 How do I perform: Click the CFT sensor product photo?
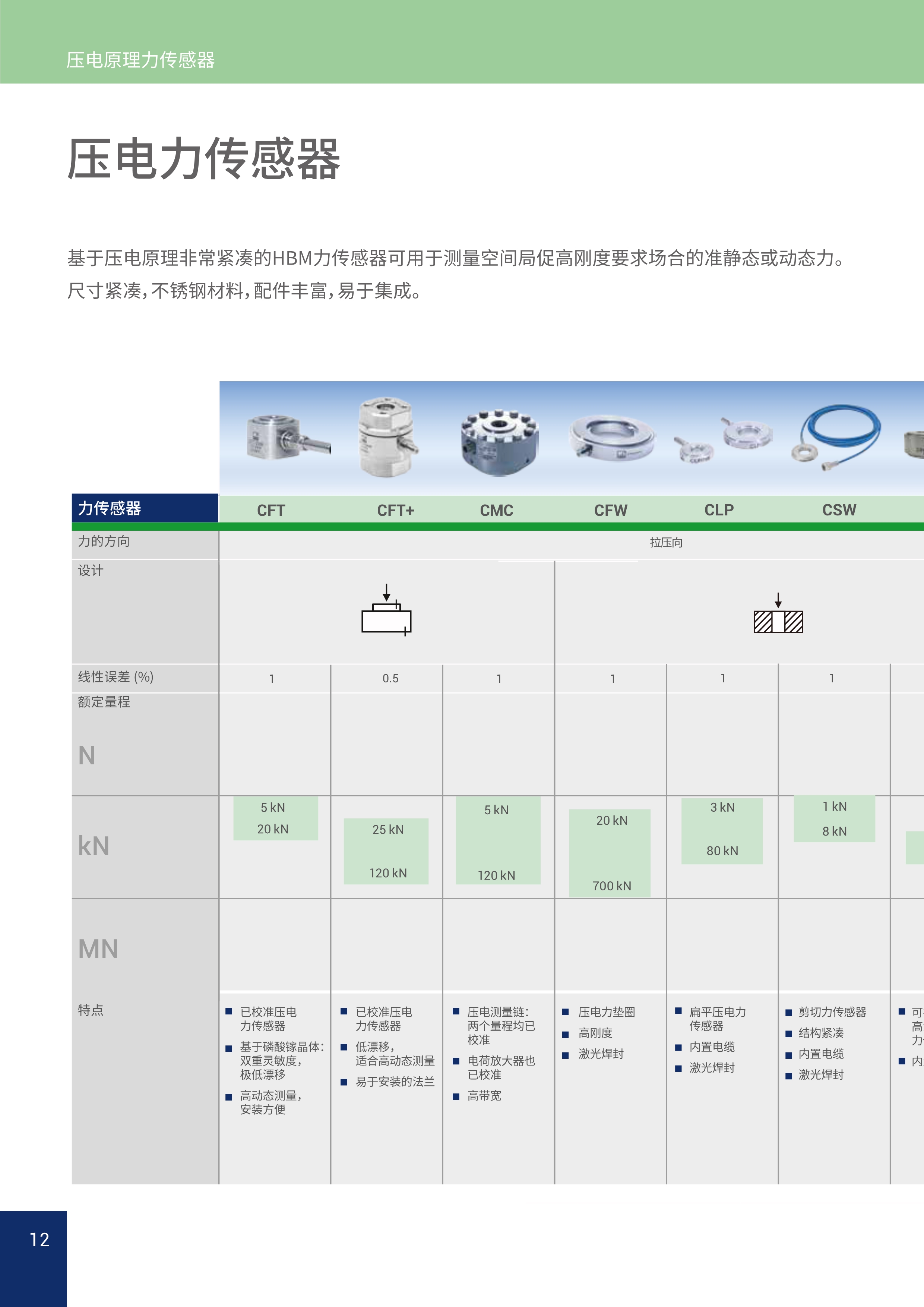pos(288,438)
